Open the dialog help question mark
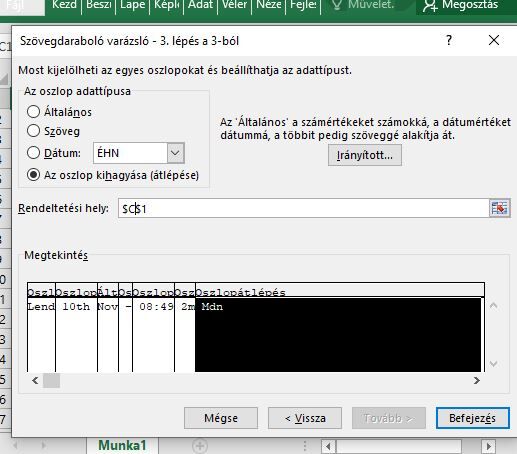This screenshot has height=454, width=517. click(x=449, y=40)
